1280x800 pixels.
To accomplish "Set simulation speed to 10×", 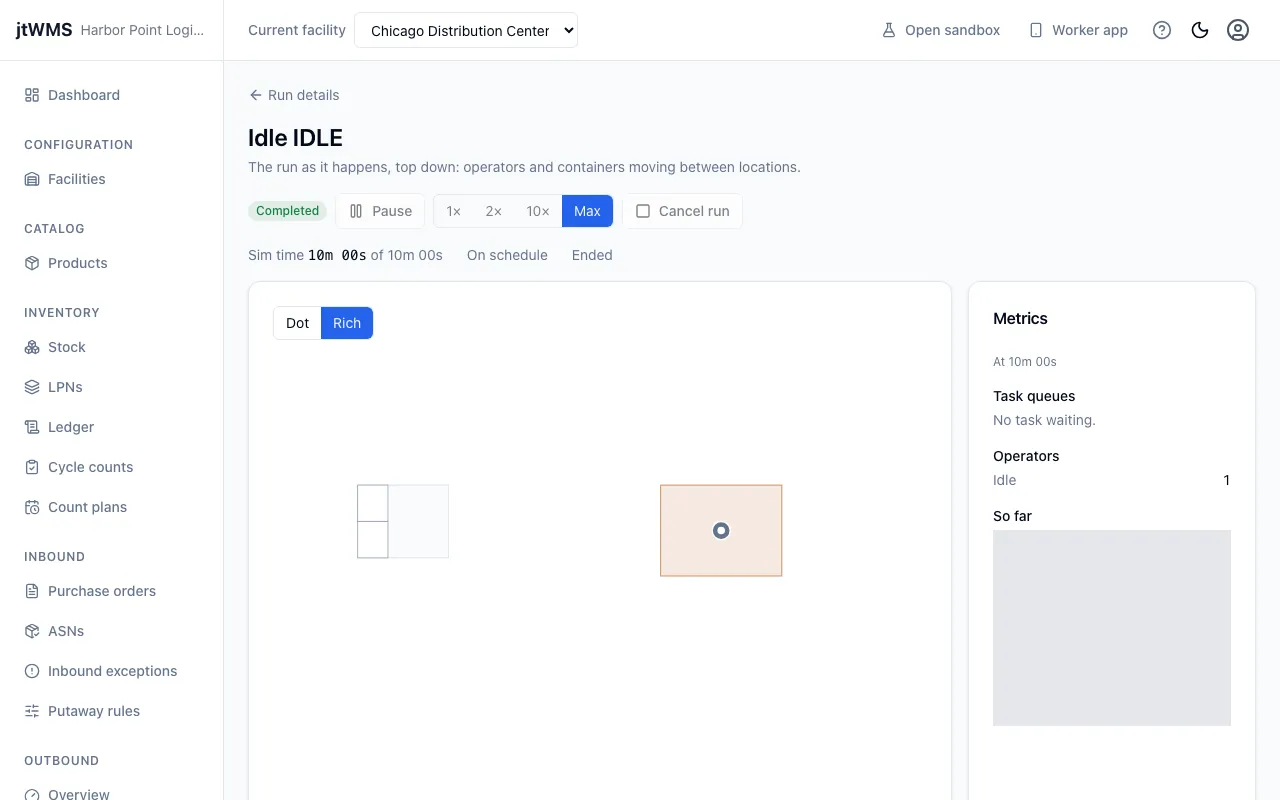I will pyautogui.click(x=538, y=211).
